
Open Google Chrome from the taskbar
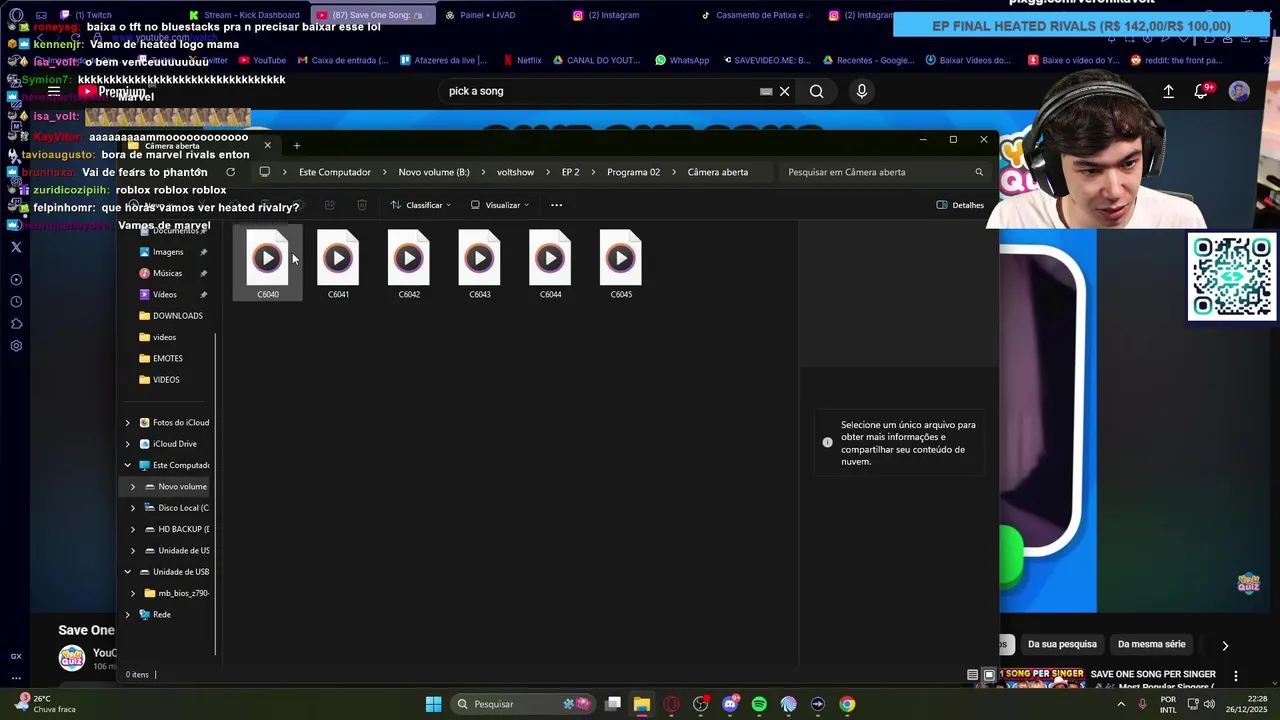847,704
